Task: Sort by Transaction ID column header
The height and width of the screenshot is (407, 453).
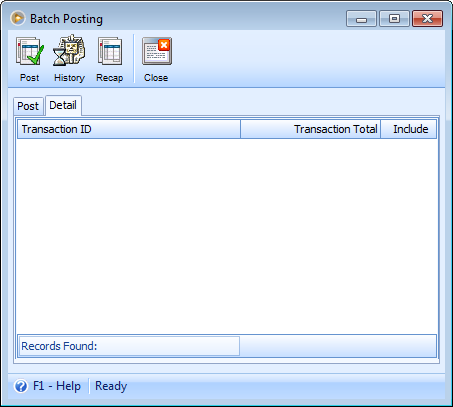Action: point(129,129)
